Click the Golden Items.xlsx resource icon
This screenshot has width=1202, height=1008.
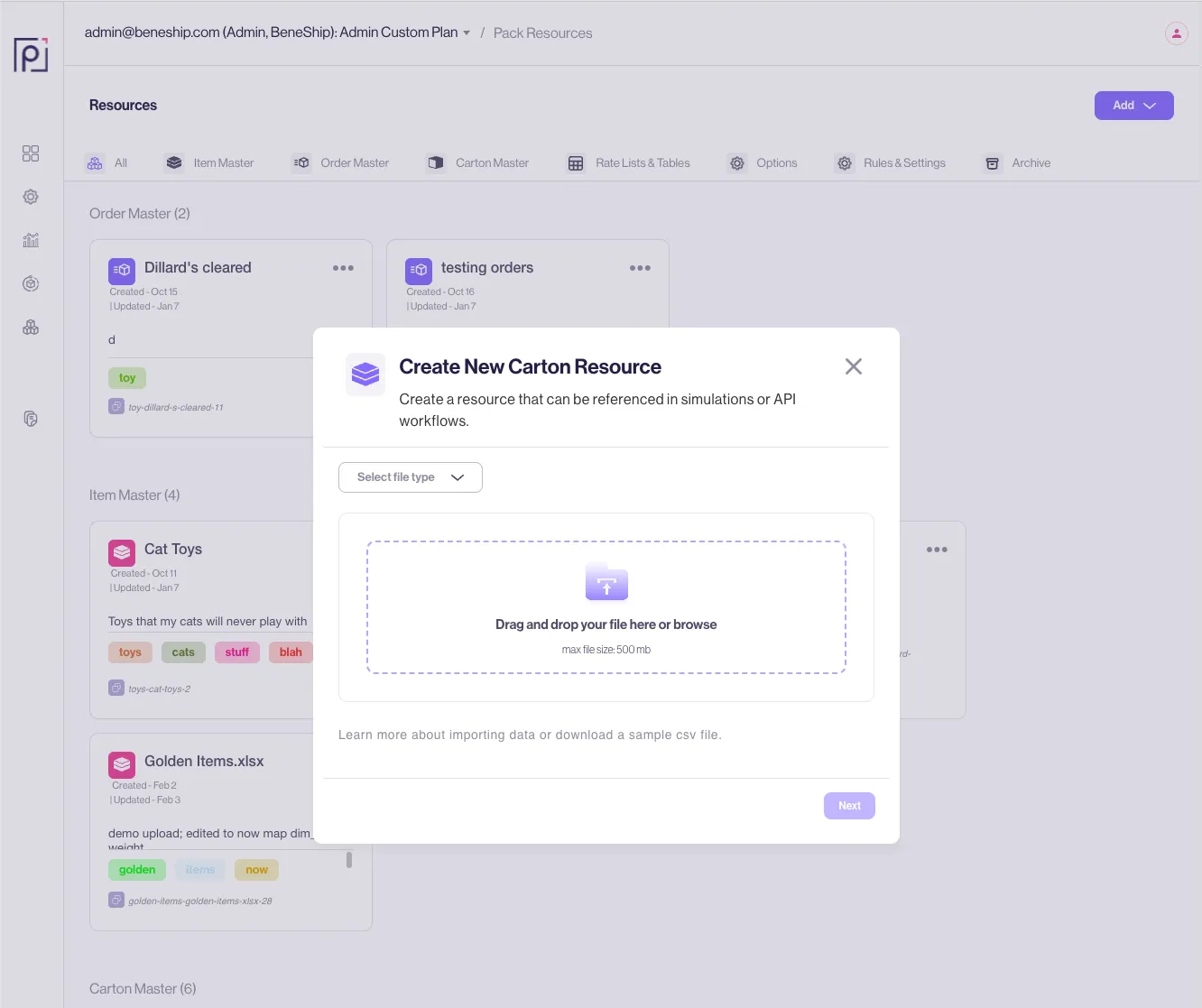tap(122, 764)
